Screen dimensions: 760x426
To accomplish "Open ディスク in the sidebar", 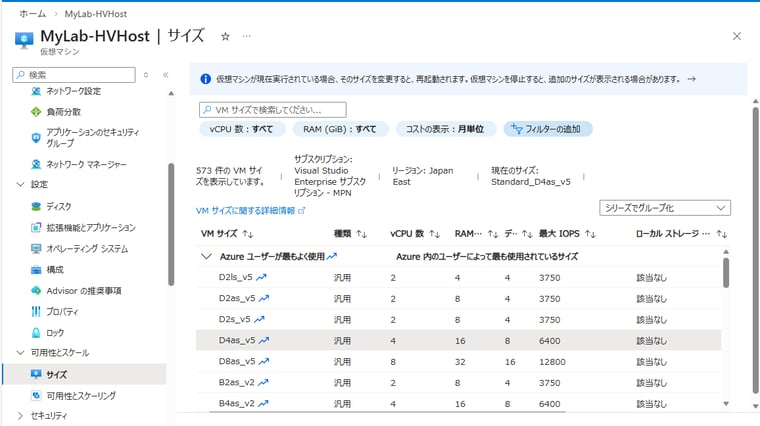I will tap(59, 206).
